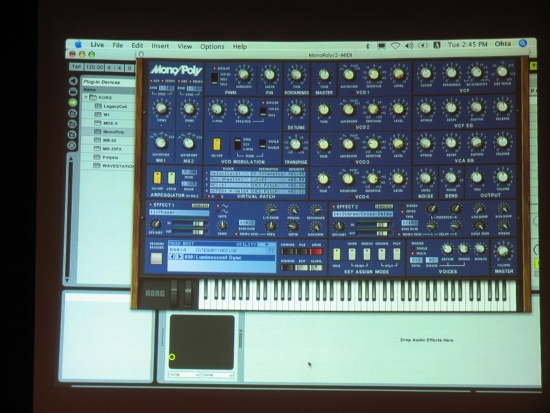Click the WRITE button in MonoPoly

pyautogui.click(x=316, y=252)
